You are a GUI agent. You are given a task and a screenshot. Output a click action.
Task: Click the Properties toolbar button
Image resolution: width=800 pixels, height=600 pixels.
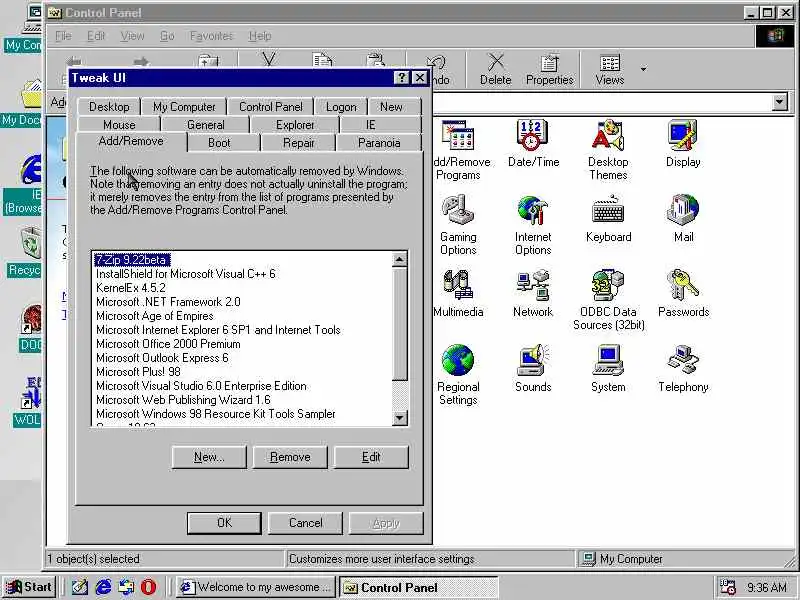click(549, 69)
